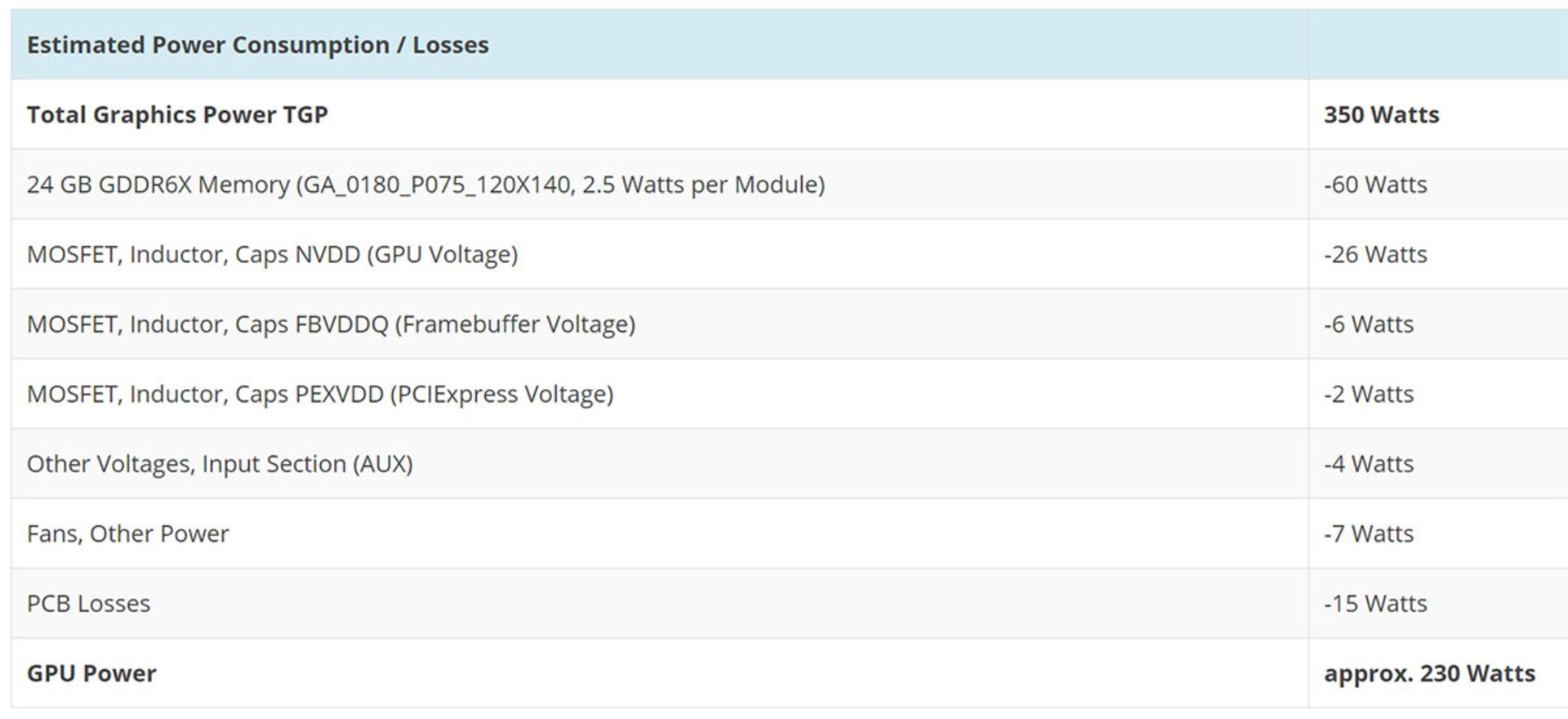Viewport: 1568px width, 719px height.
Task: Click the -7 Watts value
Action: pyautogui.click(x=1369, y=534)
